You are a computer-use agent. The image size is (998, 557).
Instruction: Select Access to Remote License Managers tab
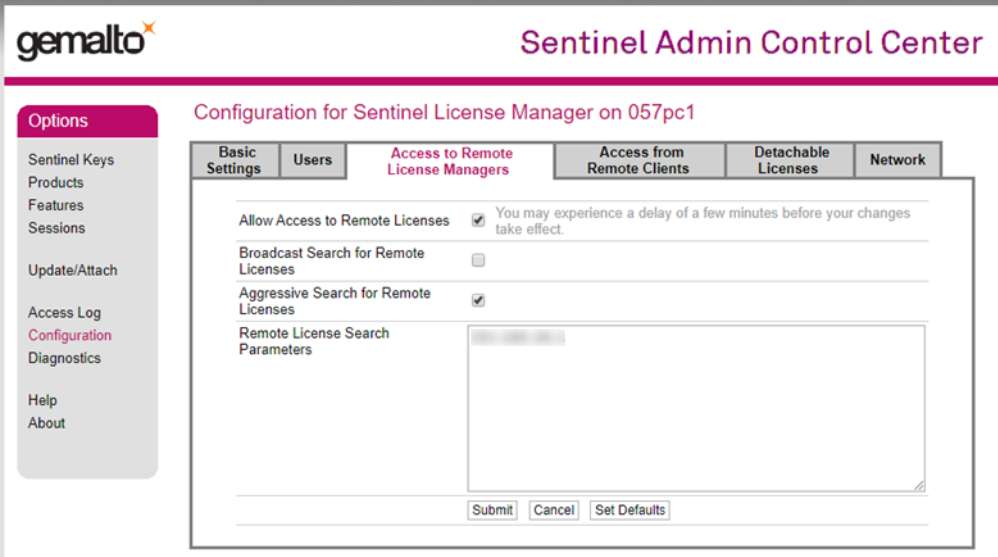click(450, 161)
